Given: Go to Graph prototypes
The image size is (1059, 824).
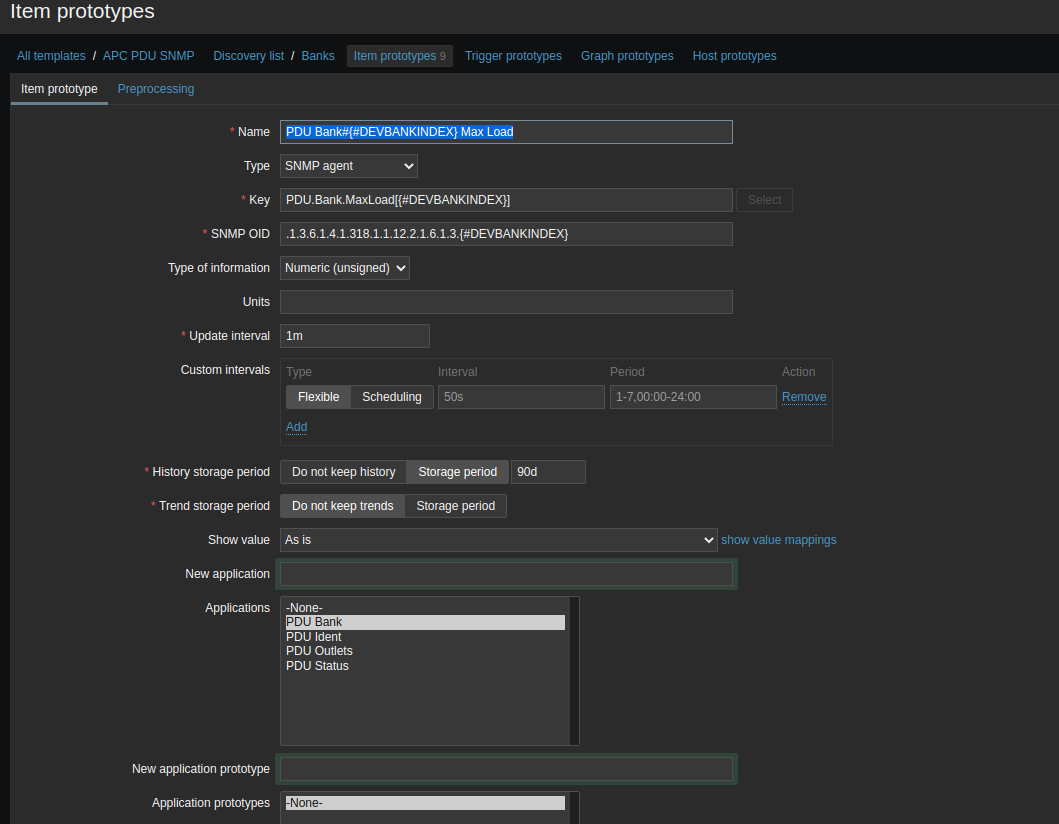Looking at the screenshot, I should click(x=627, y=56).
